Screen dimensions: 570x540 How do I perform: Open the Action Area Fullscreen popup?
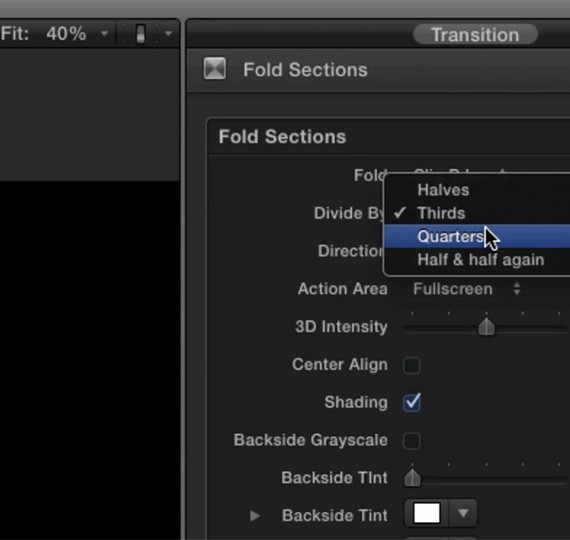pyautogui.click(x=467, y=289)
